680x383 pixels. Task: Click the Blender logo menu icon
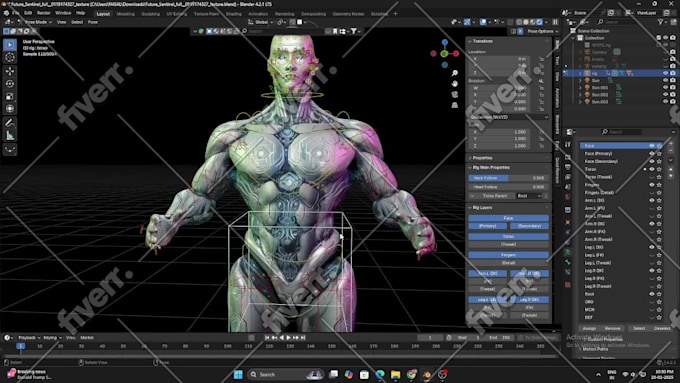point(6,13)
